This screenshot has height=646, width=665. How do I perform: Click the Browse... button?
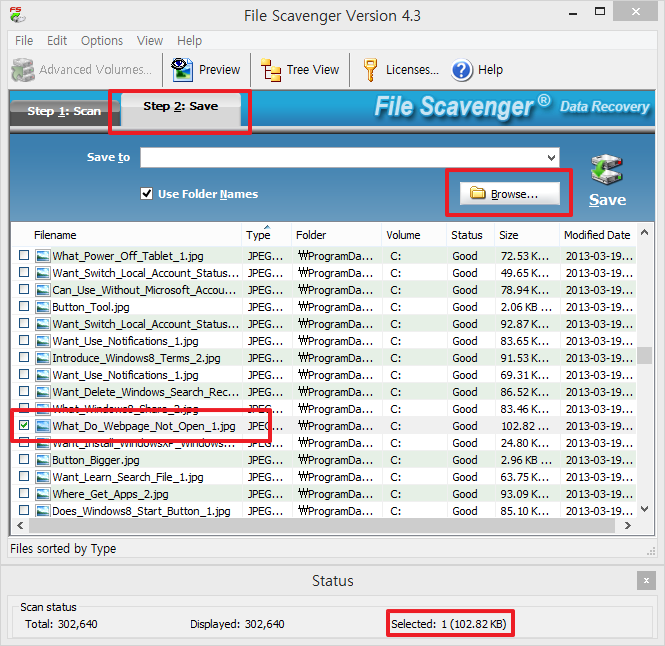[x=510, y=194]
